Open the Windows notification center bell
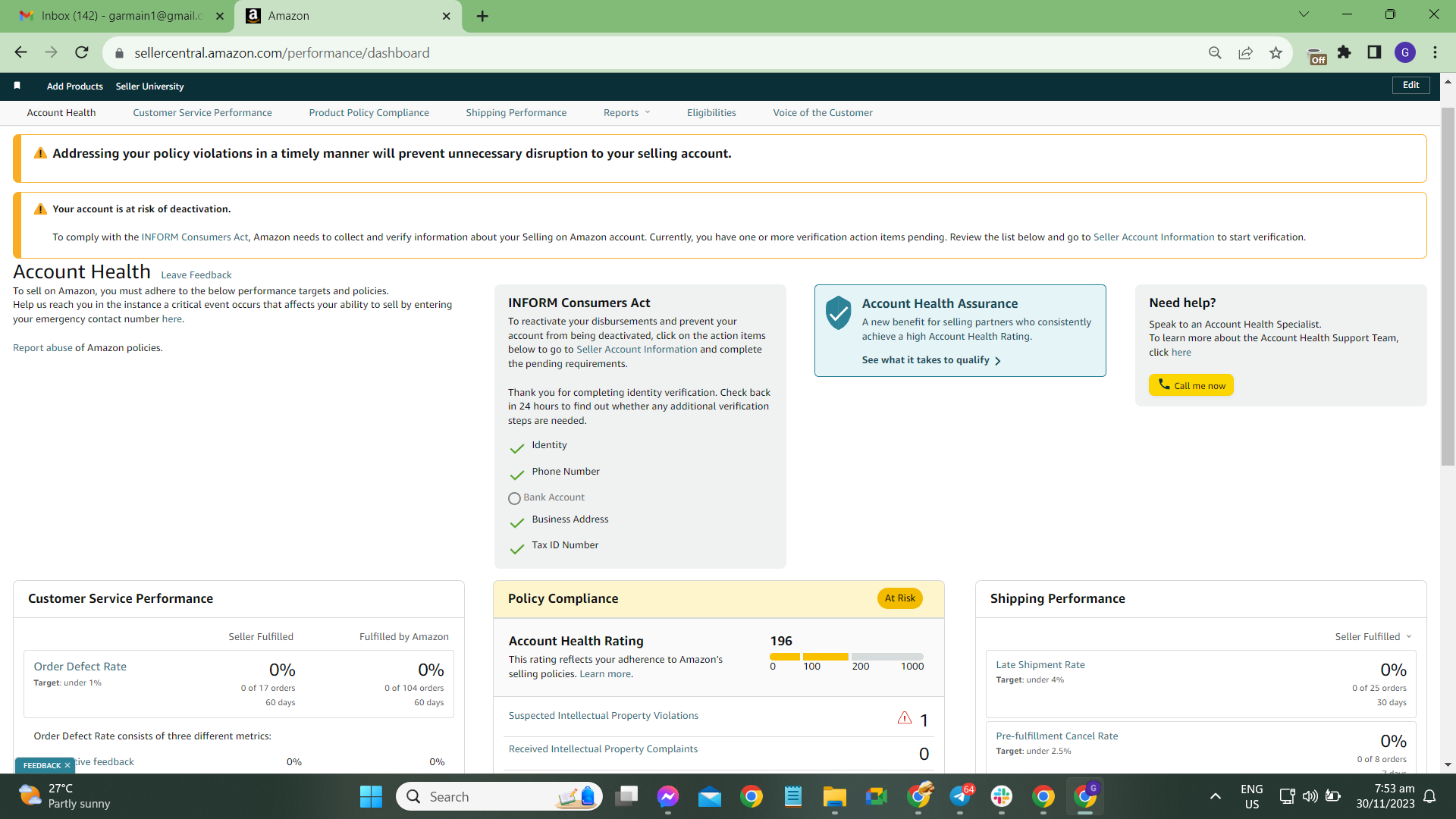Screen dimensions: 1456x819 [1429, 796]
